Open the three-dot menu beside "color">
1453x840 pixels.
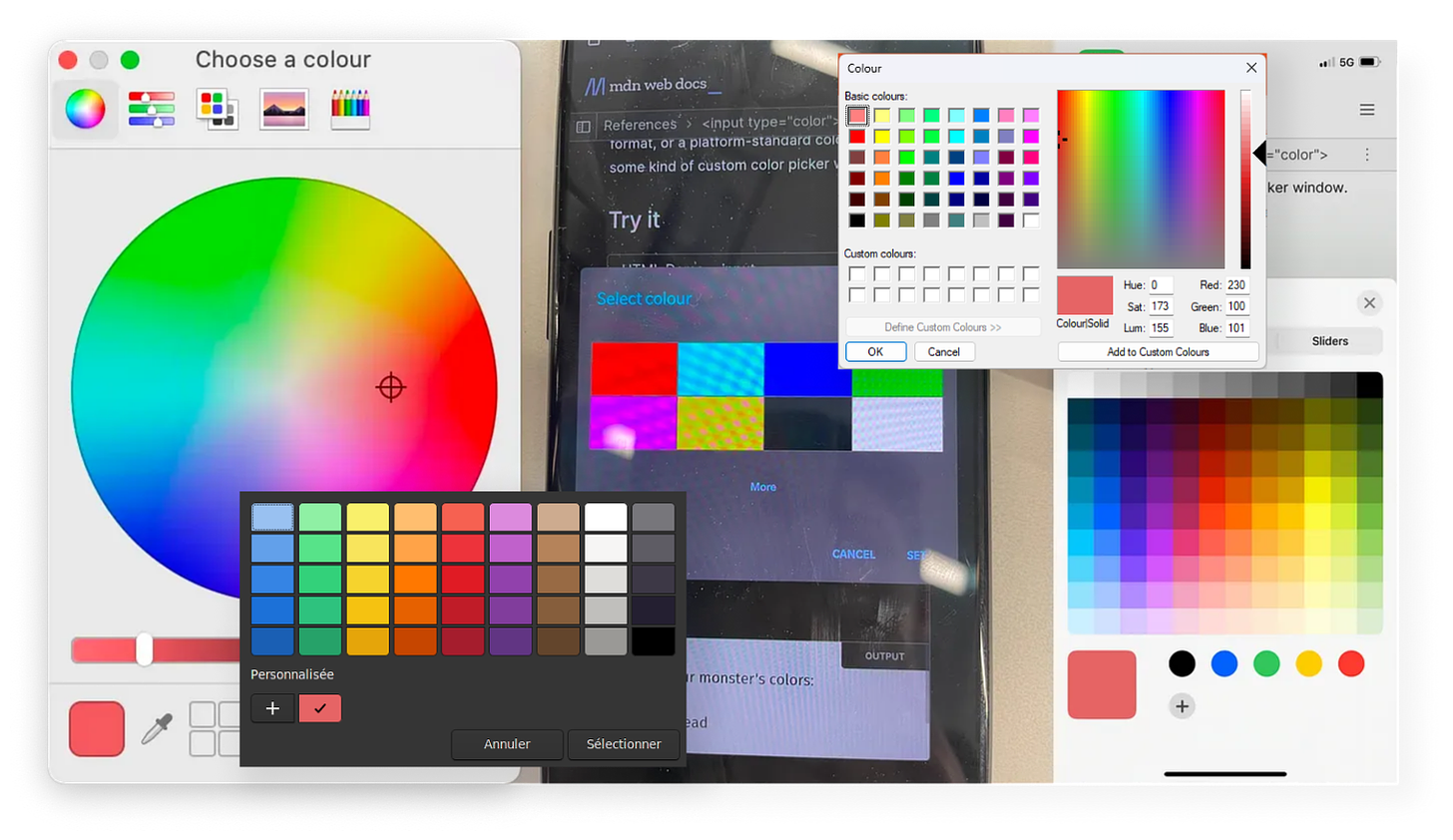(1367, 155)
